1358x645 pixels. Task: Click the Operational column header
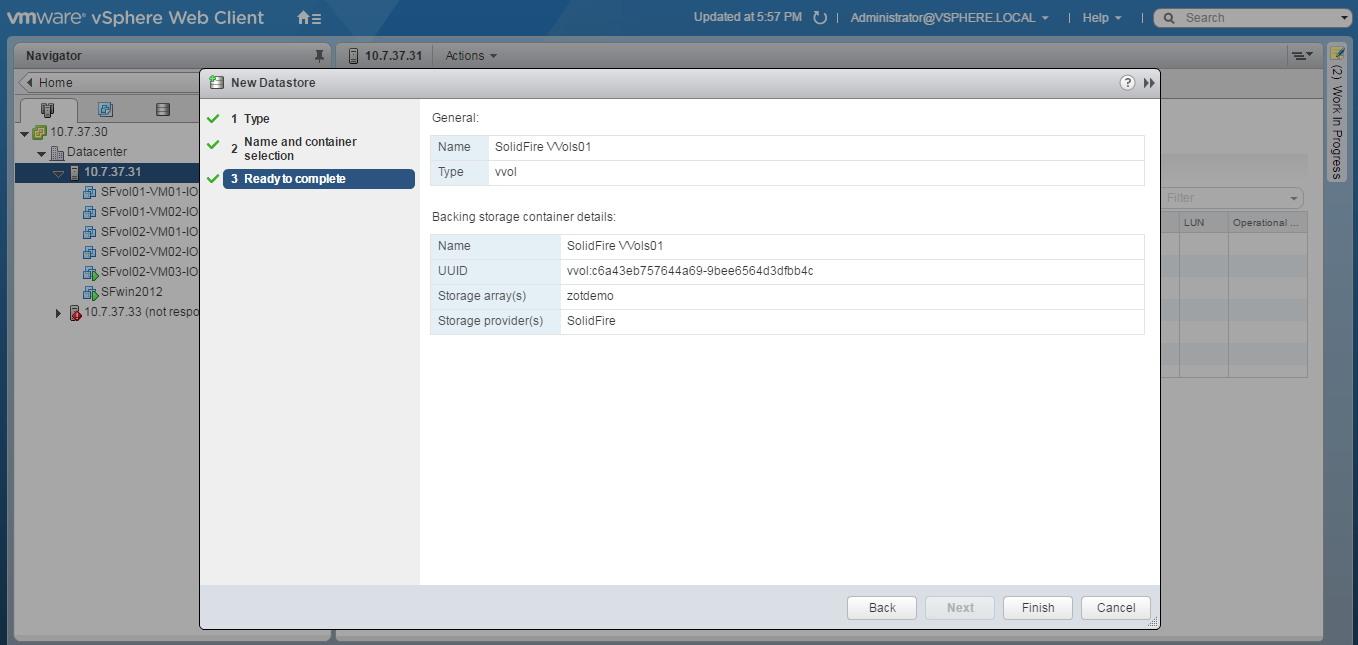click(x=1267, y=223)
